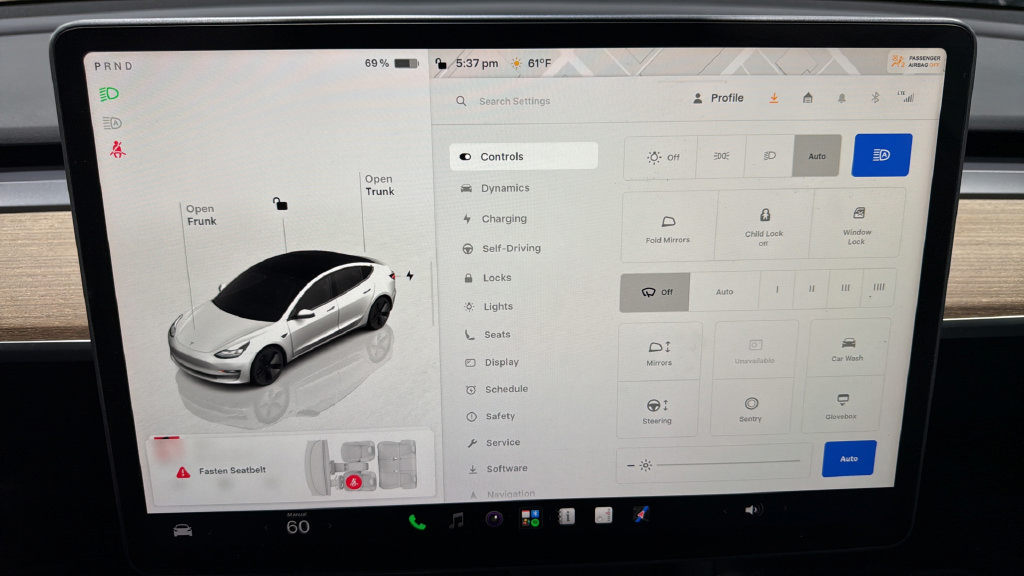The image size is (1024, 576).
Task: Tap Open Frunk
Action: pyautogui.click(x=201, y=215)
